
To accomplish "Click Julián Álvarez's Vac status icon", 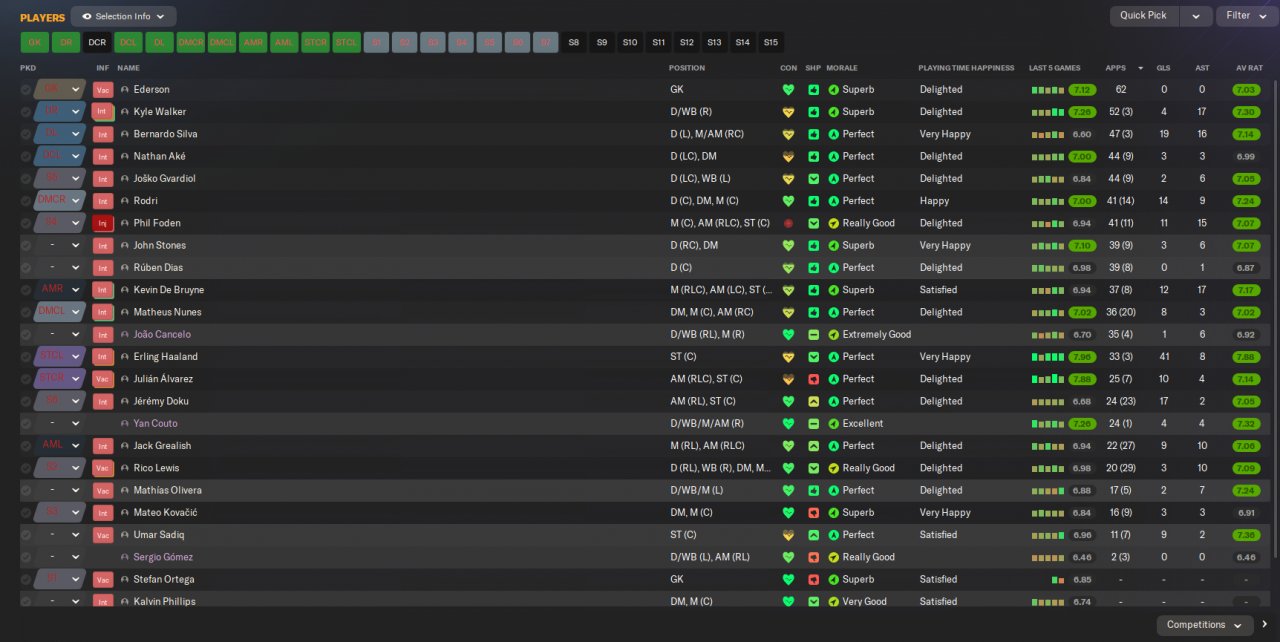I will [x=102, y=380].
